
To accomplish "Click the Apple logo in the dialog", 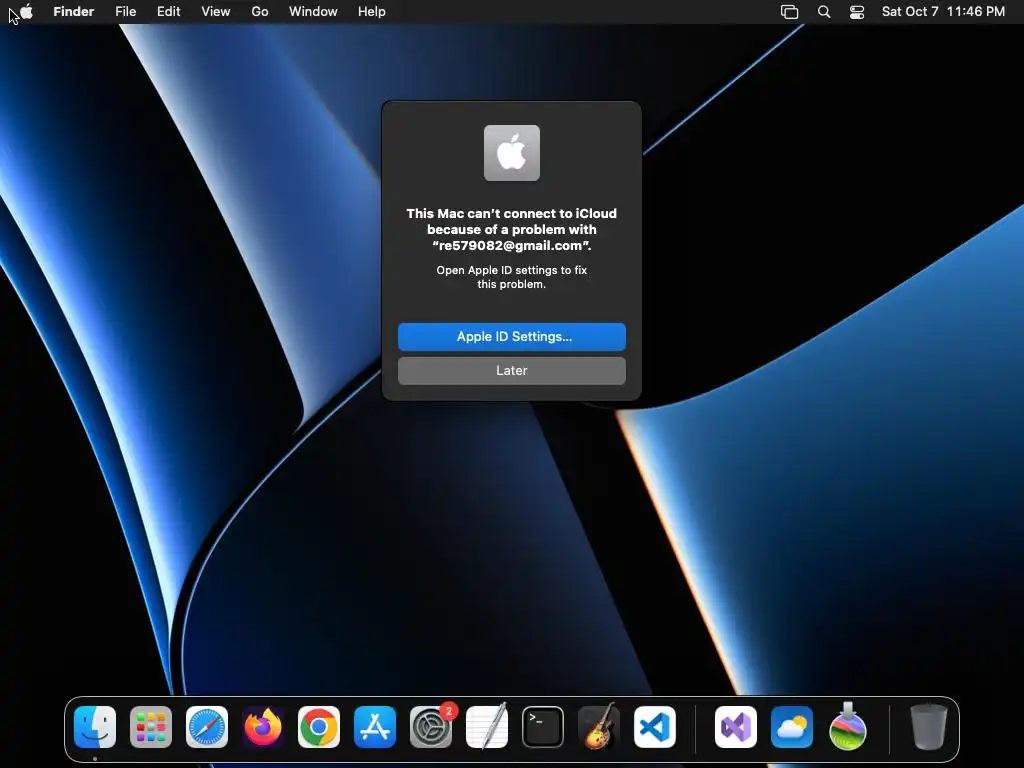I will pyautogui.click(x=511, y=153).
